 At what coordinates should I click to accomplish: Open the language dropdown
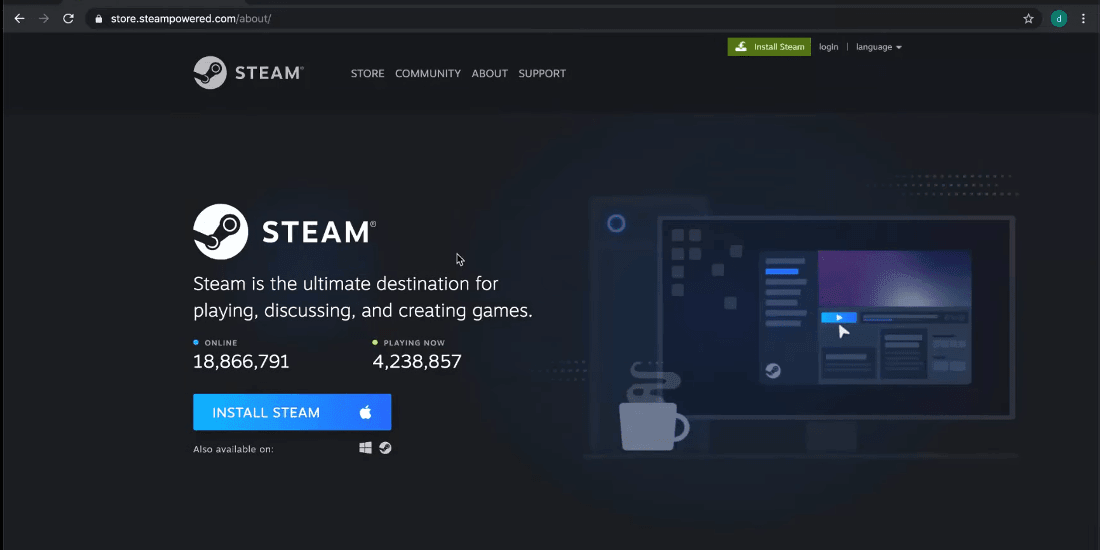878,47
